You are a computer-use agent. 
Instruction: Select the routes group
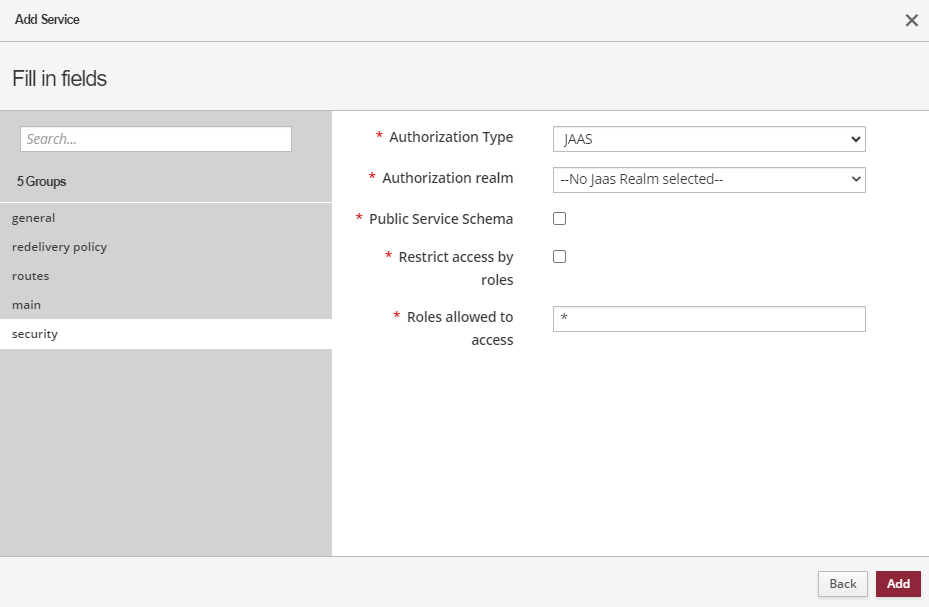tap(31, 276)
